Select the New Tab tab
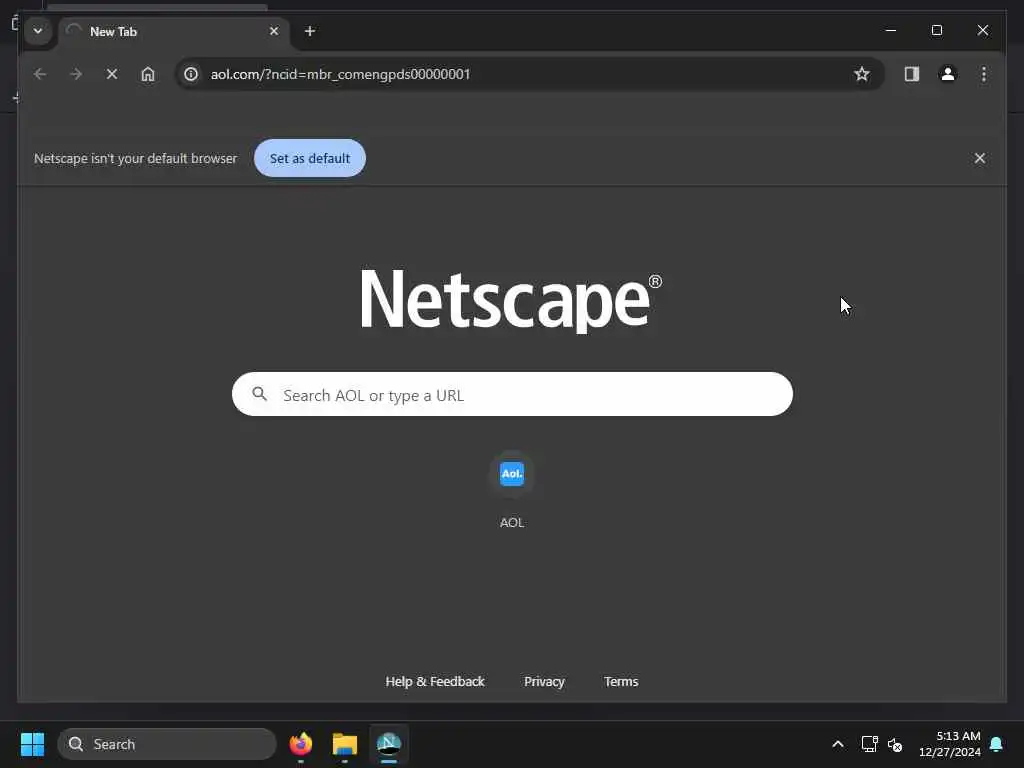The height and width of the screenshot is (768, 1024). 174,31
